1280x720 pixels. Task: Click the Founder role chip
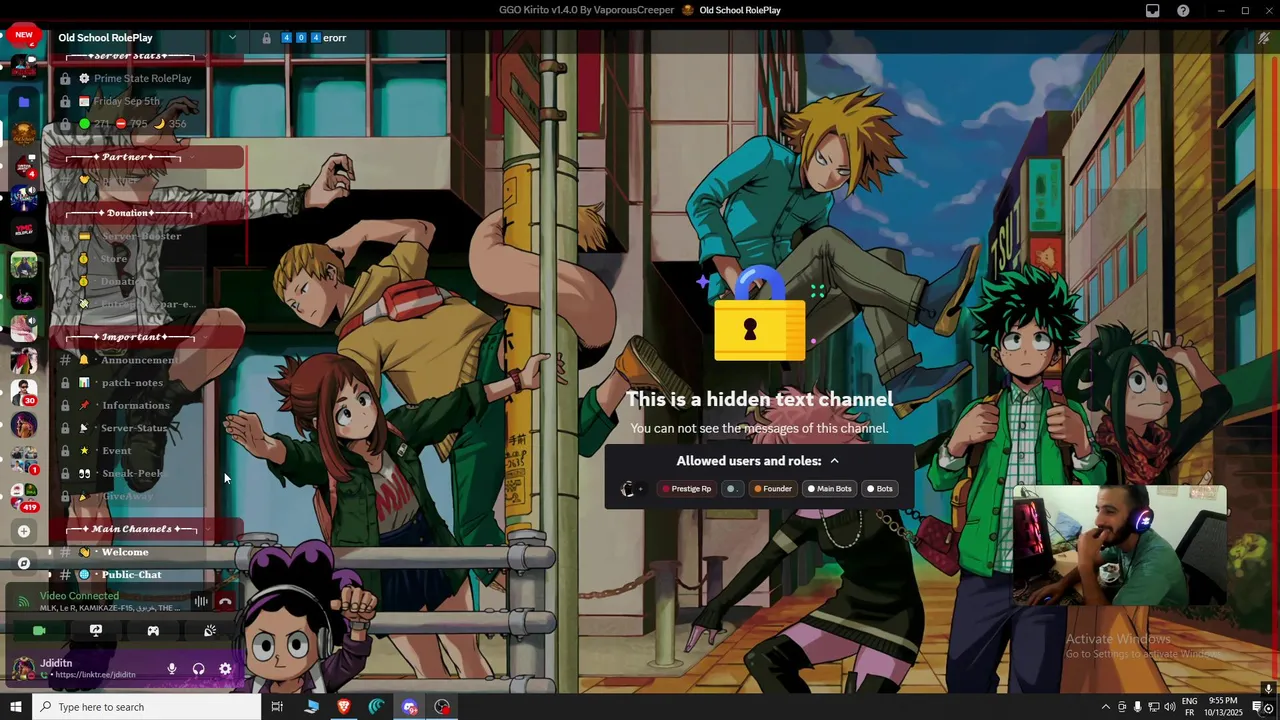[x=772, y=489]
